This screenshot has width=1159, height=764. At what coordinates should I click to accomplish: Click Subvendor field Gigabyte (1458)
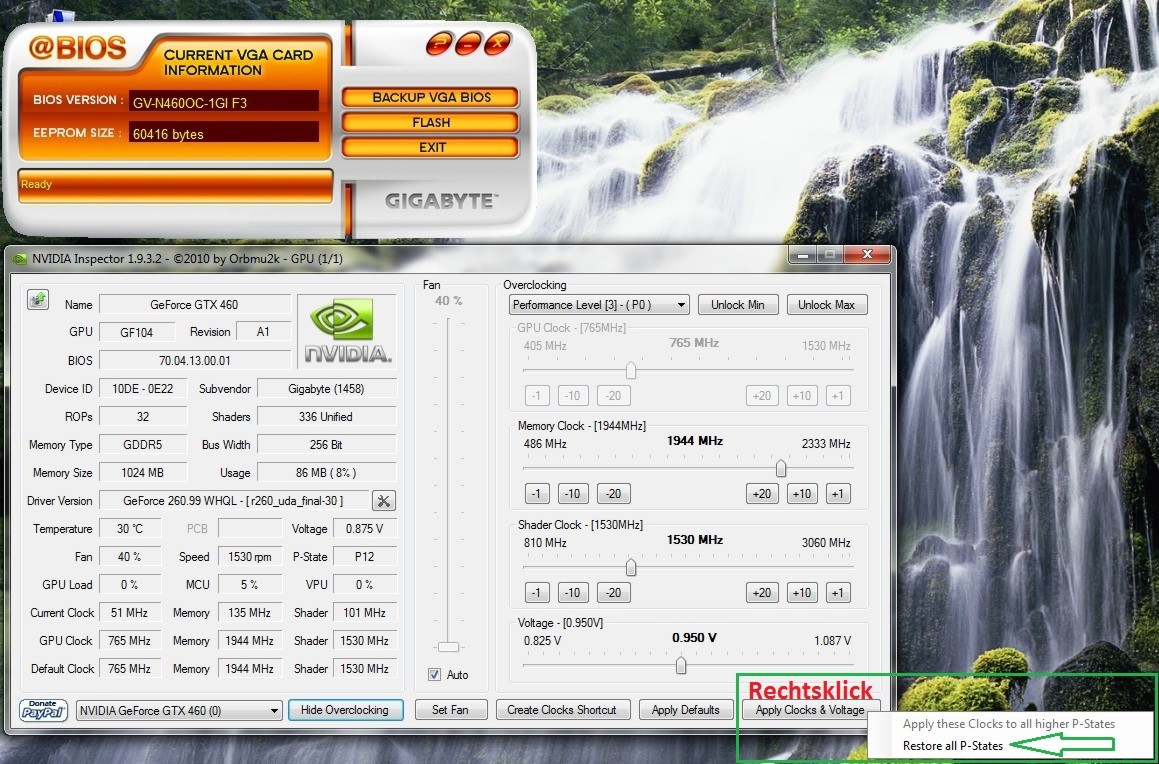click(326, 389)
